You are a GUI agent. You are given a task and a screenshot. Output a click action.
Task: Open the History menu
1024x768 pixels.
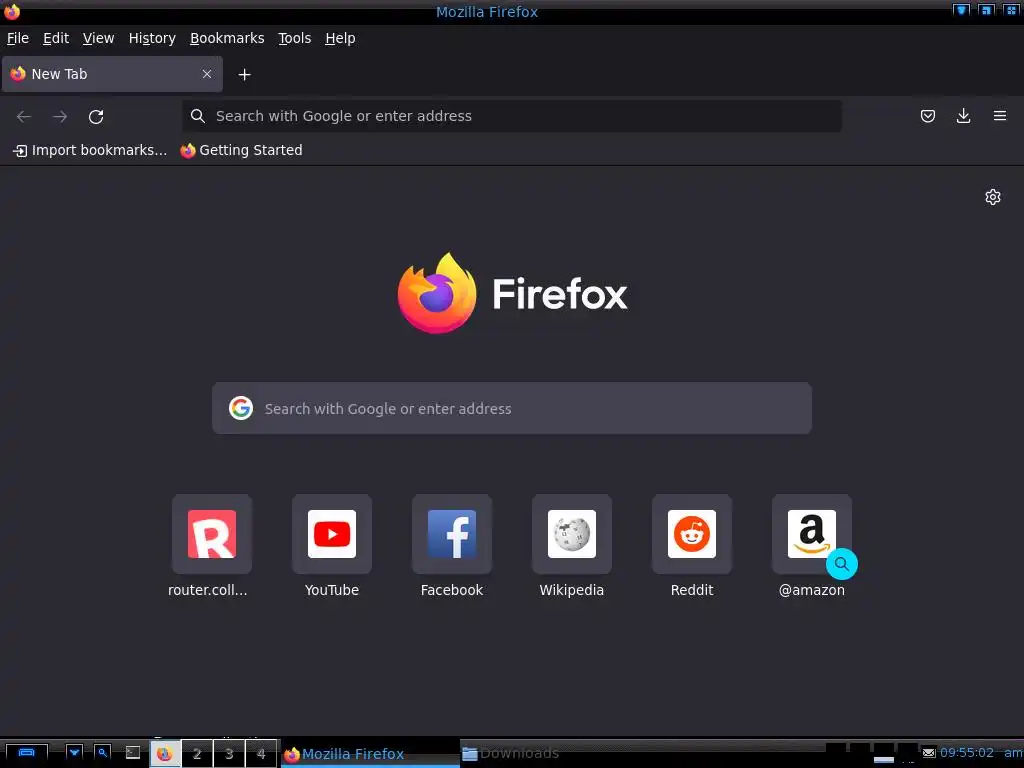coord(152,39)
